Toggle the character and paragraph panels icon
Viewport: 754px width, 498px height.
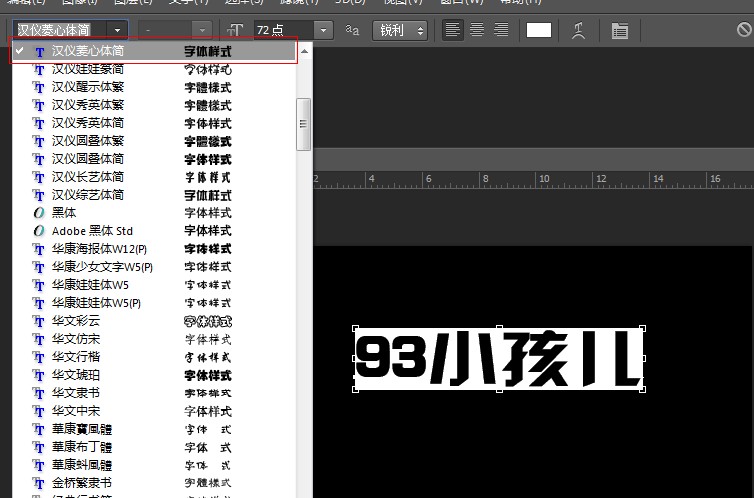(x=620, y=30)
